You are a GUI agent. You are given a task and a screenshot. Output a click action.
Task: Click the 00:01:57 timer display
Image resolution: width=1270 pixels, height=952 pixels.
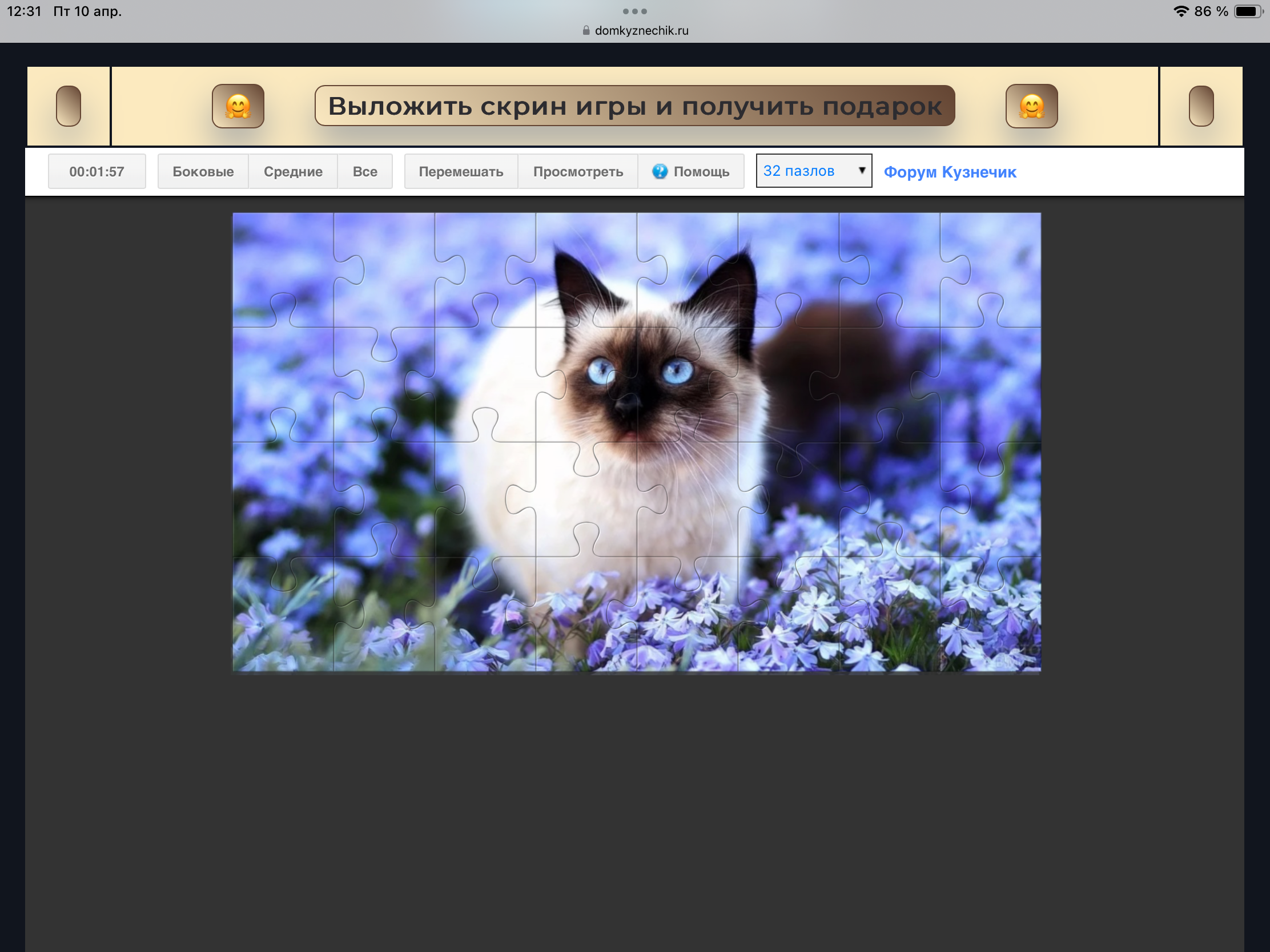click(97, 171)
